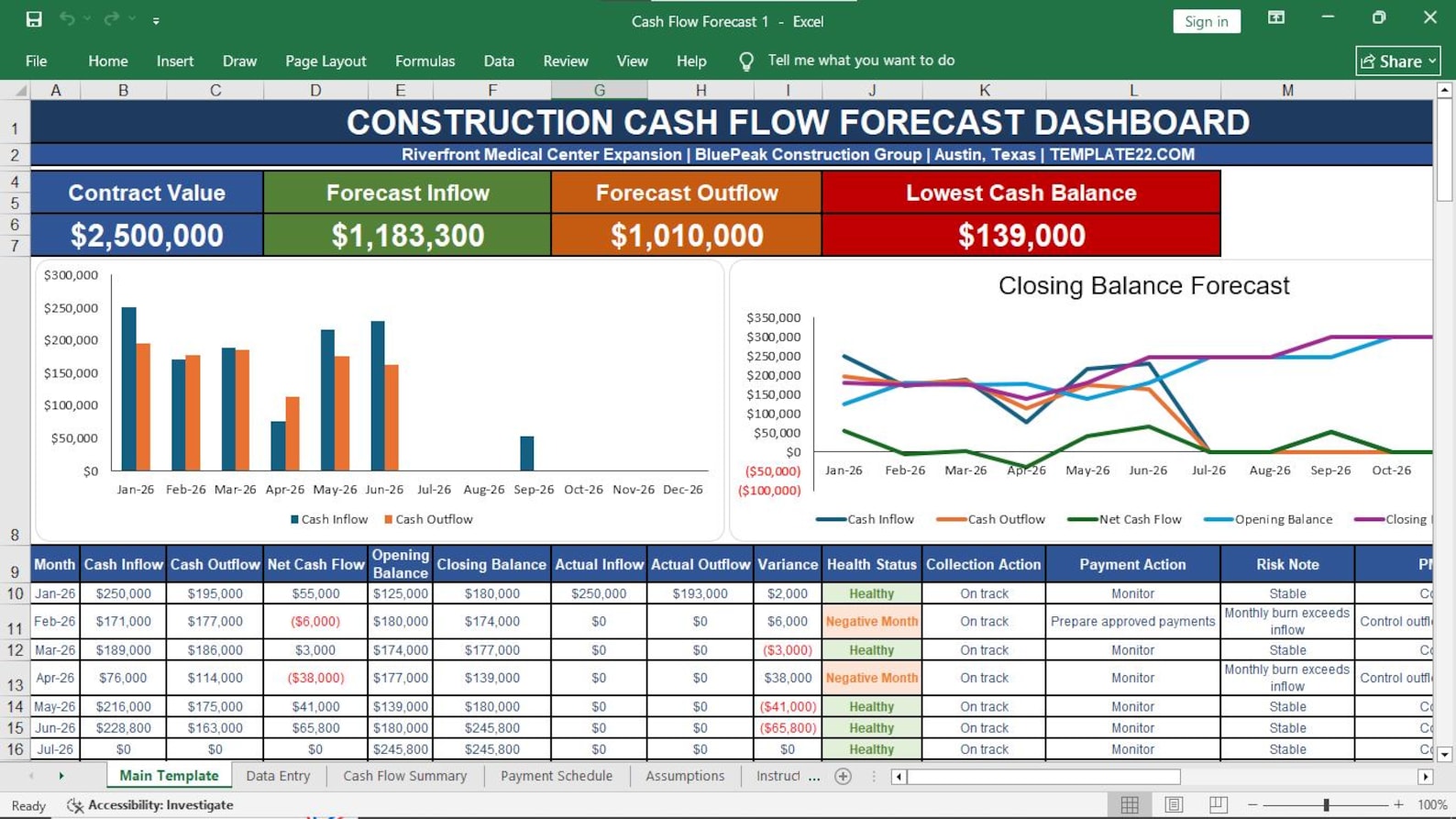The width and height of the screenshot is (1456, 819).
Task: Switch to the Assumptions sheet tab
Action: point(685,776)
